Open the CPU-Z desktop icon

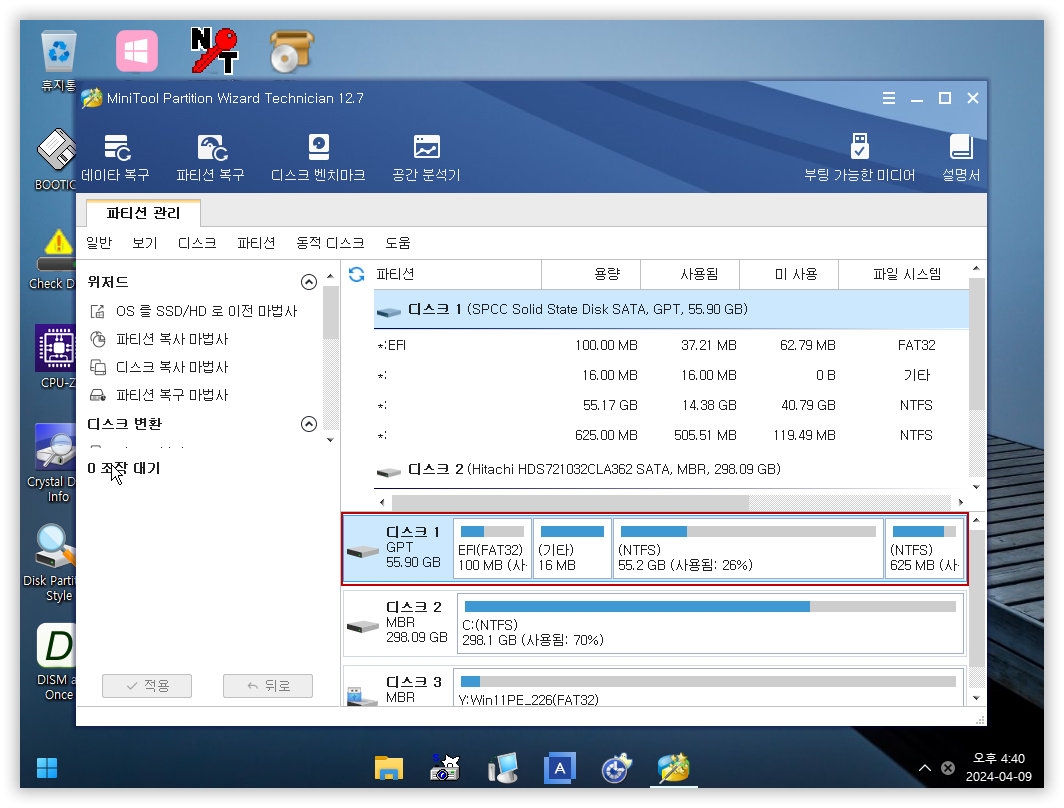pos(57,357)
